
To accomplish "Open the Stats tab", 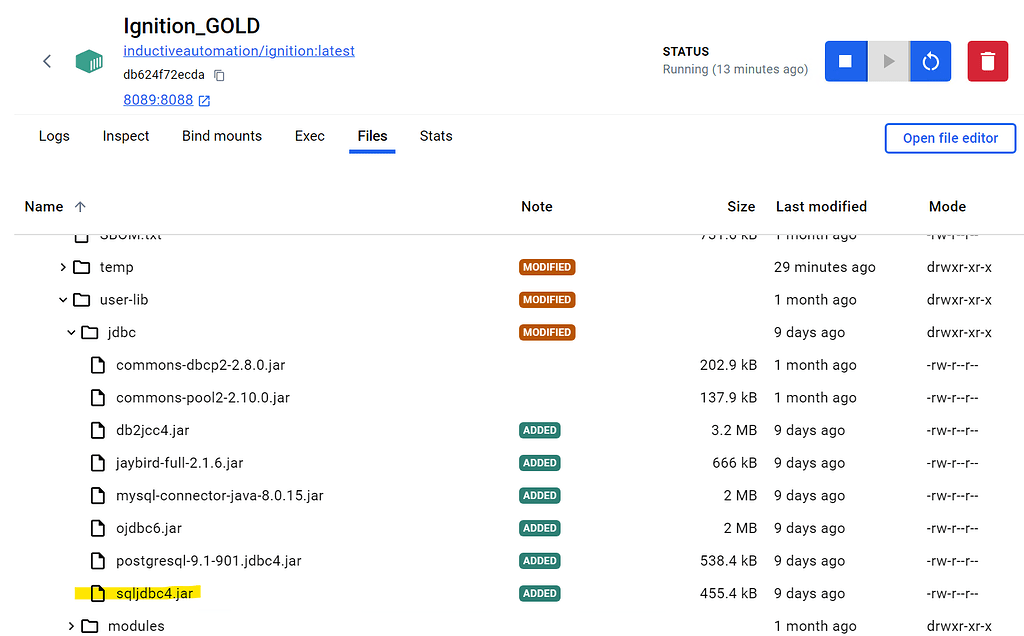I will (436, 136).
